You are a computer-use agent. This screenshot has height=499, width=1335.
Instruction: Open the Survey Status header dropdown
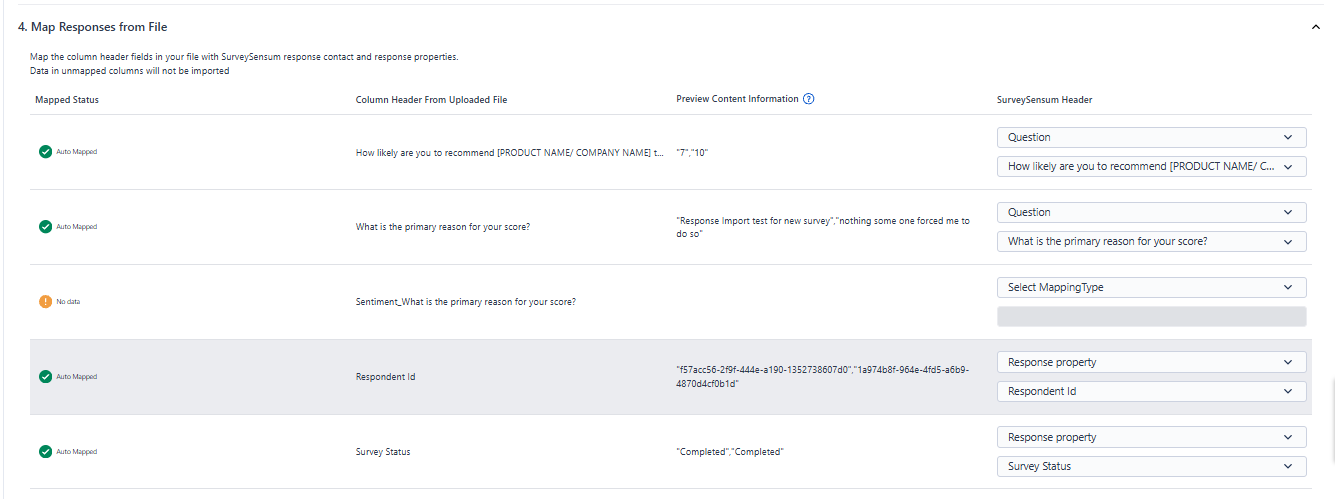click(1151, 467)
